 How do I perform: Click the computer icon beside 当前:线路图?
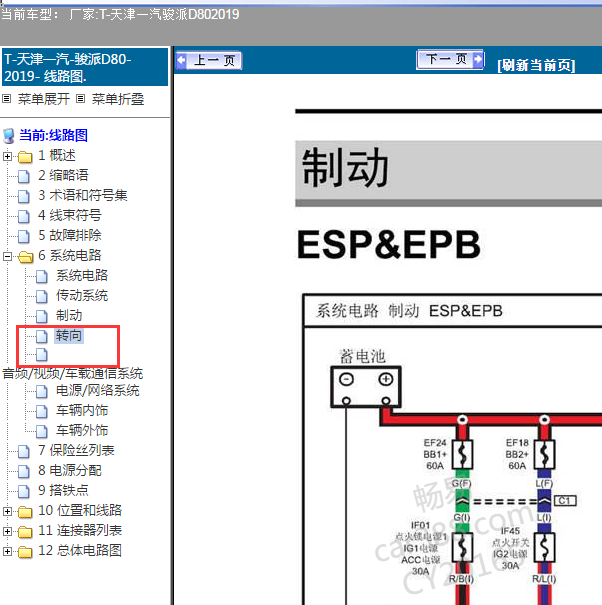pos(9,136)
